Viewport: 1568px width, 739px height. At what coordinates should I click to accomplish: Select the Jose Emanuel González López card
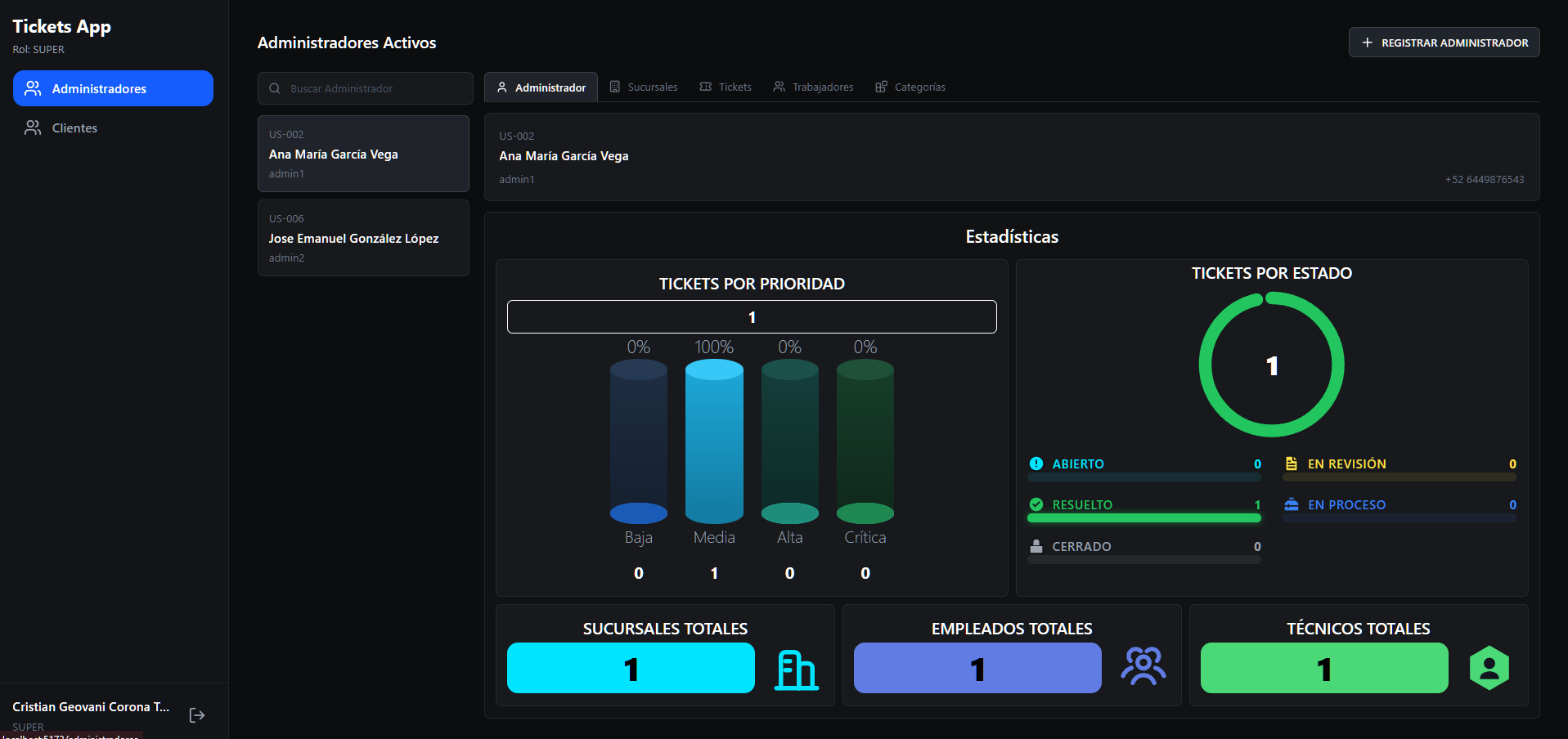tap(363, 238)
